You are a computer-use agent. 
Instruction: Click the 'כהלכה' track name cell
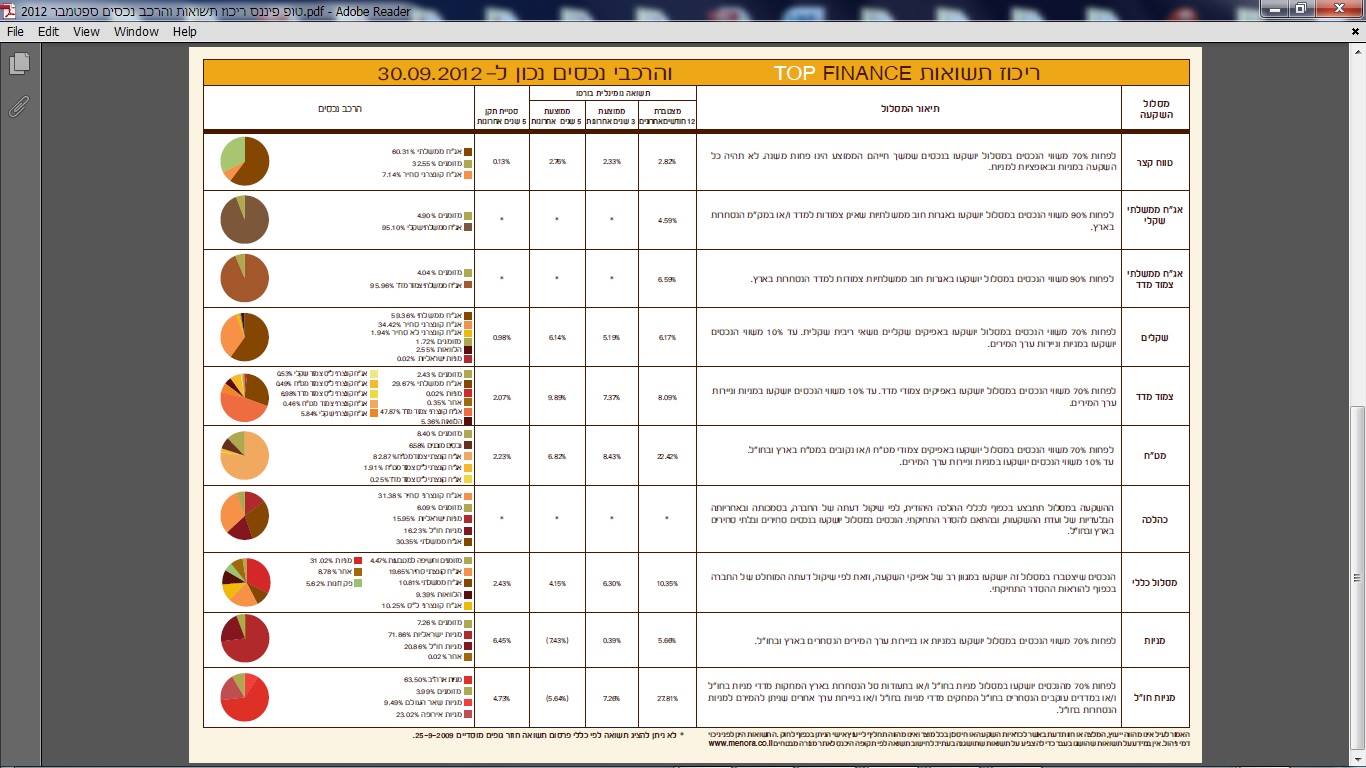[x=1155, y=520]
